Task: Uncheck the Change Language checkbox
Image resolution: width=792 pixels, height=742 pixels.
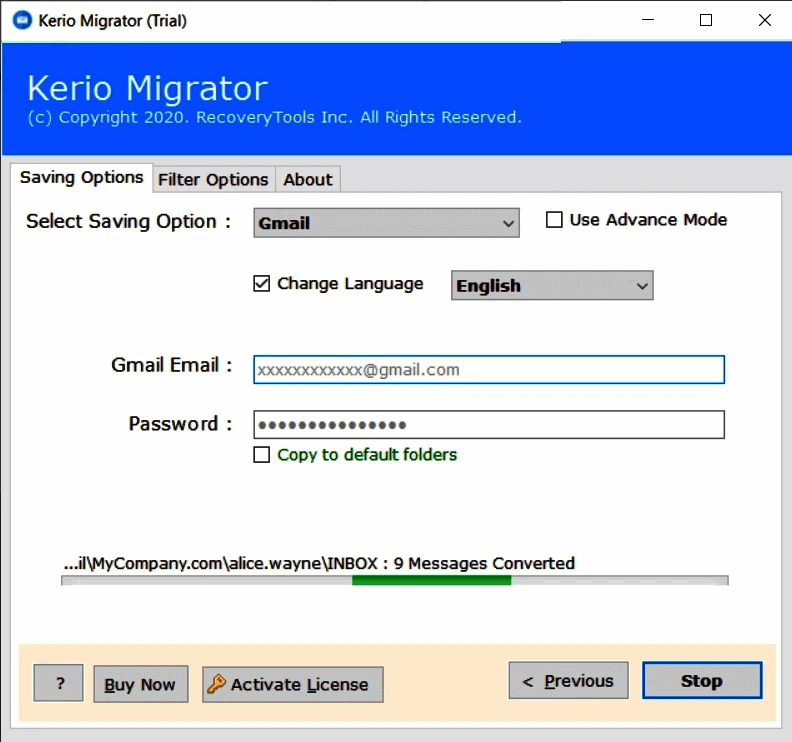Action: point(262,284)
